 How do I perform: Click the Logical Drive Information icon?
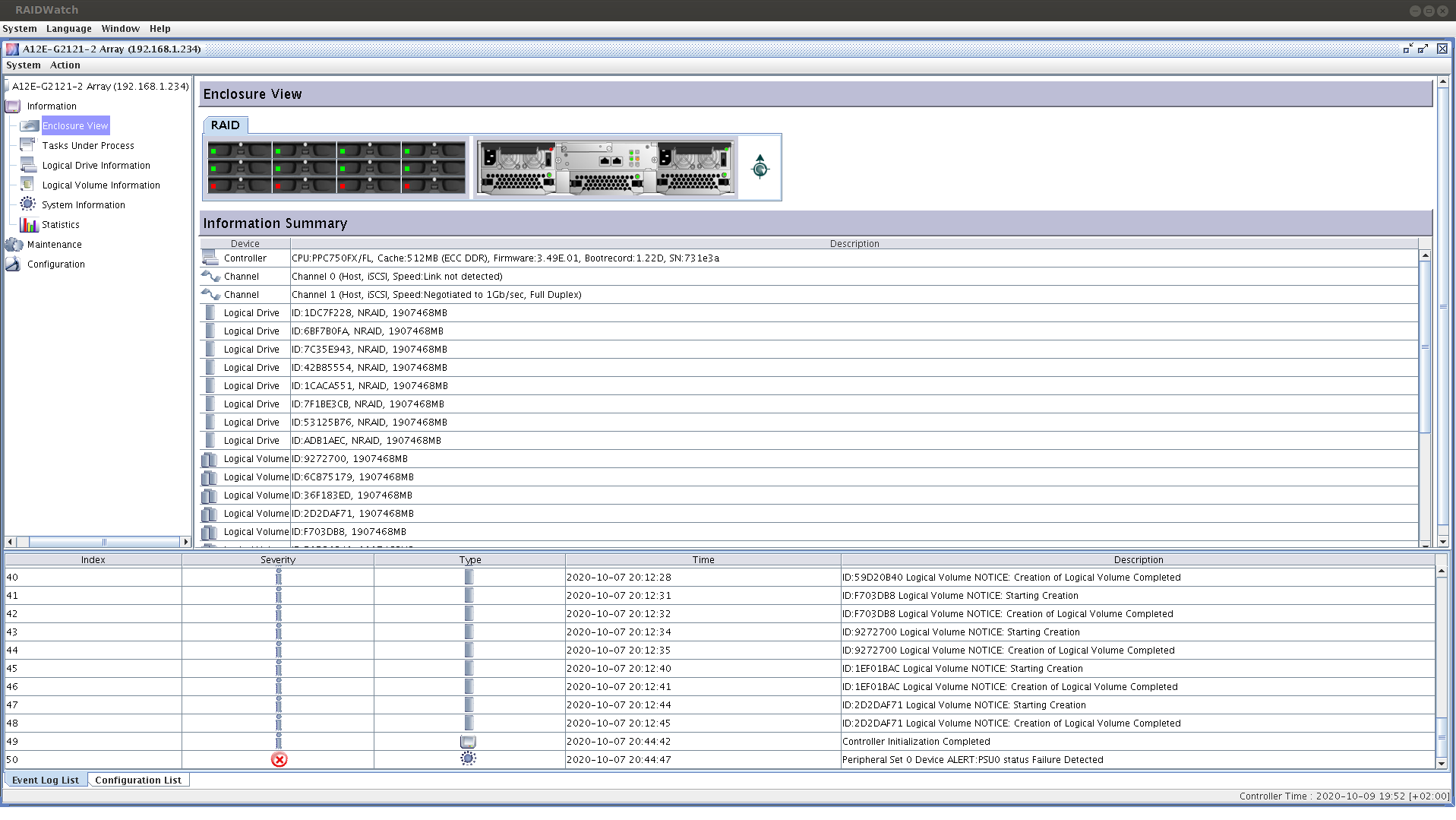[28, 165]
